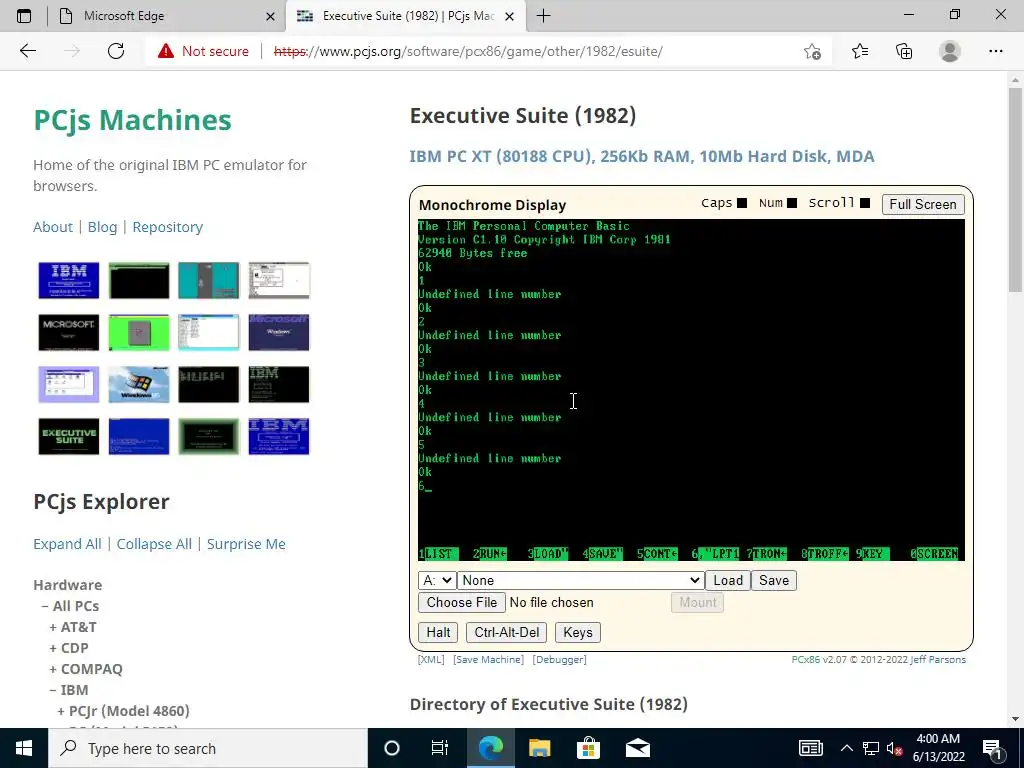This screenshot has height=768, width=1024.
Task: Halt the emulated machine
Action: point(438,632)
